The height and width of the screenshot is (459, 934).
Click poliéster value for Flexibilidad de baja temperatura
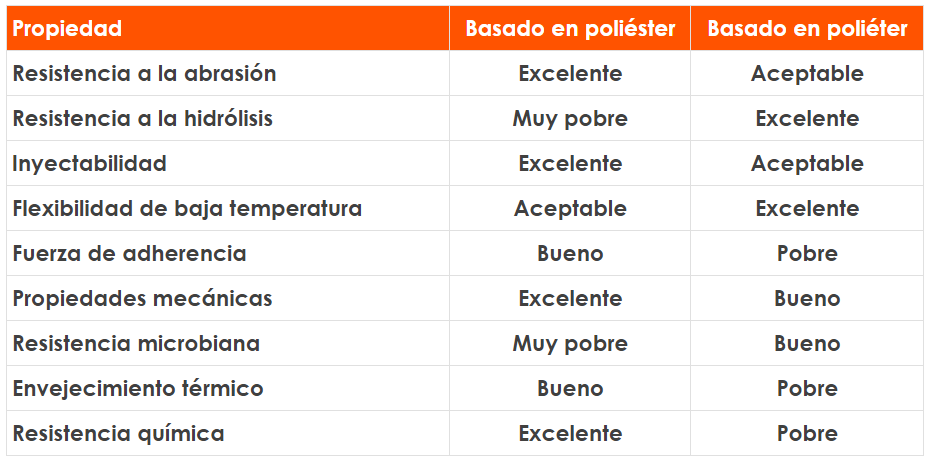[x=570, y=209]
